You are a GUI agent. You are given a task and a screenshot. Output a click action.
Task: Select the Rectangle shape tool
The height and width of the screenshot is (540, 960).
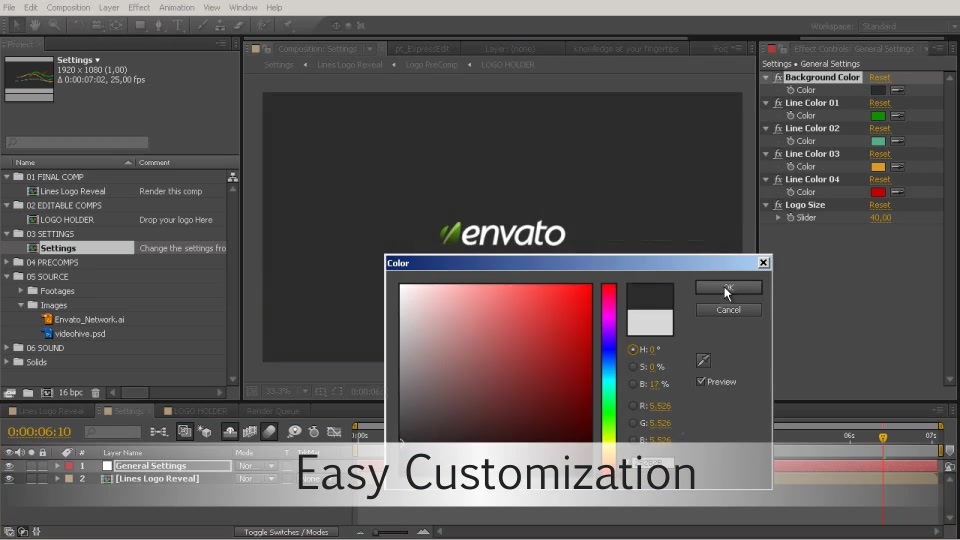(x=140, y=25)
